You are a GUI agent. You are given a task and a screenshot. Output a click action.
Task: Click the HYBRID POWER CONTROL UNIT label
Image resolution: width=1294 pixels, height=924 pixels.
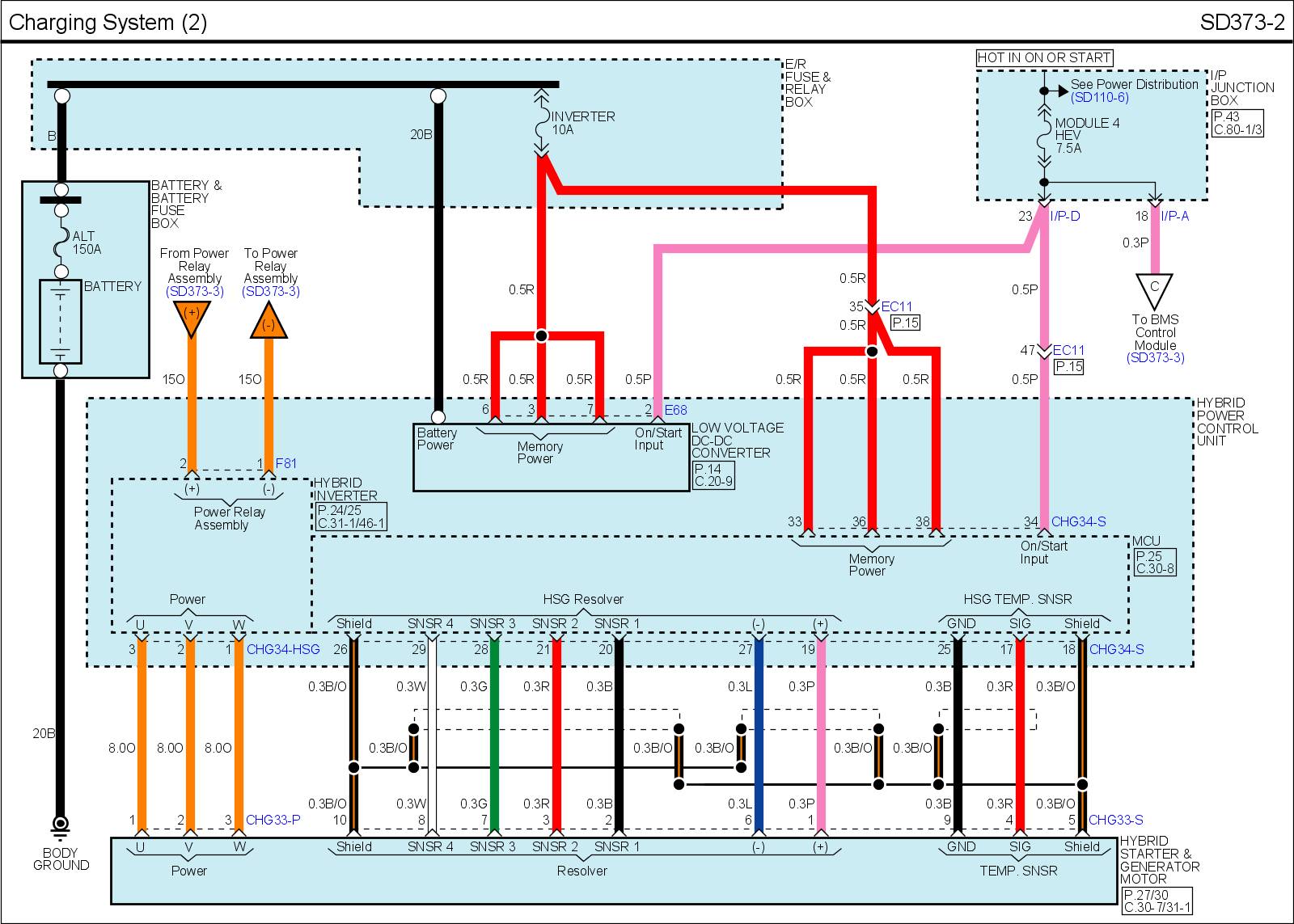point(1228,422)
